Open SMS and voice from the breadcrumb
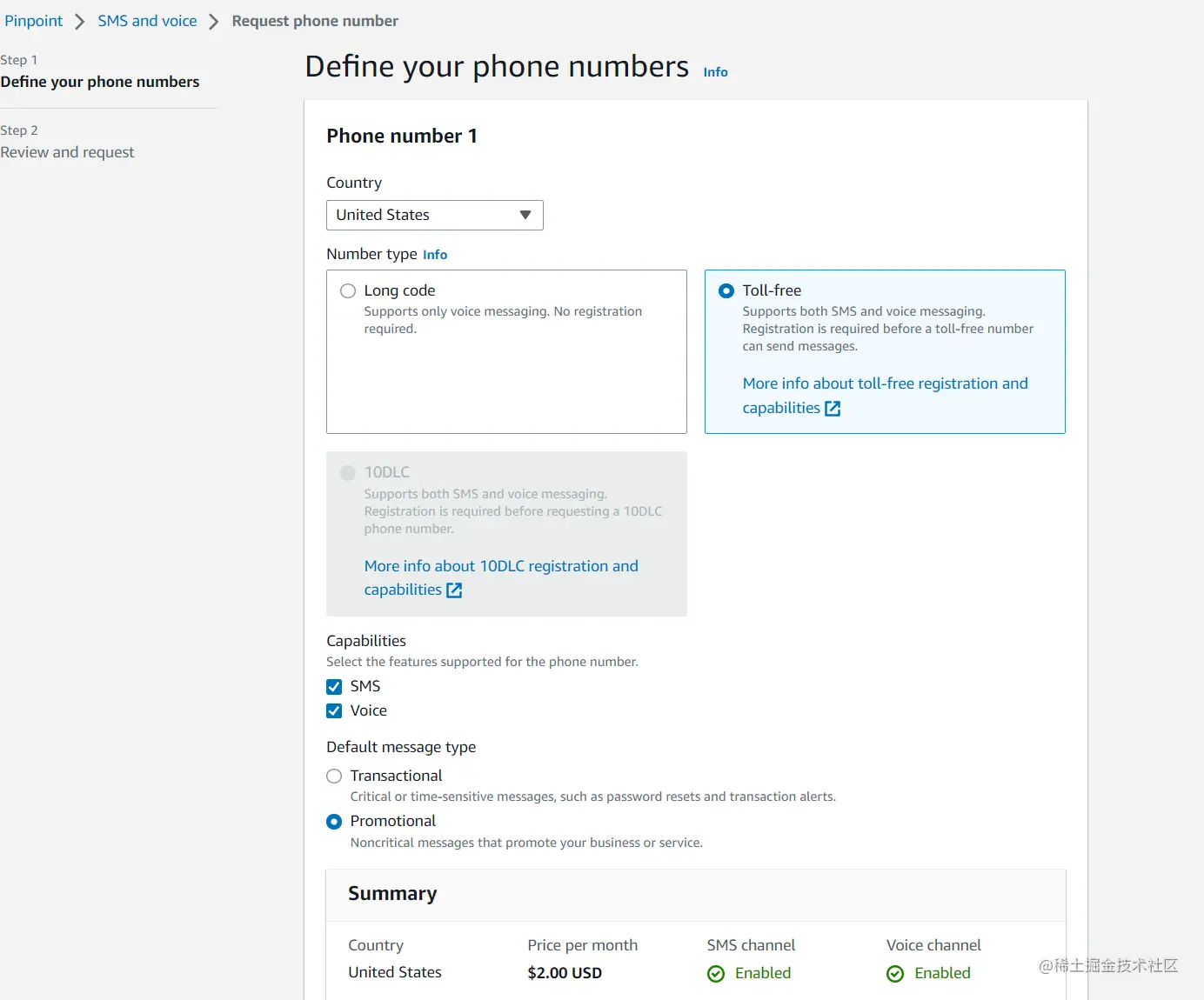Image resolution: width=1204 pixels, height=1000 pixels. (x=146, y=21)
